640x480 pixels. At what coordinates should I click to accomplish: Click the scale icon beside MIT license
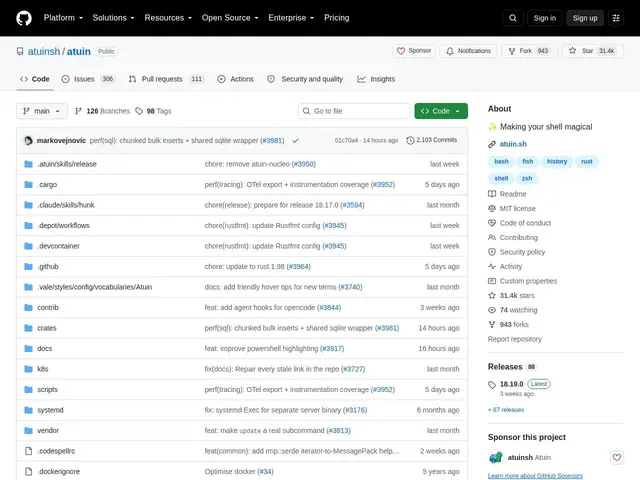click(x=492, y=208)
